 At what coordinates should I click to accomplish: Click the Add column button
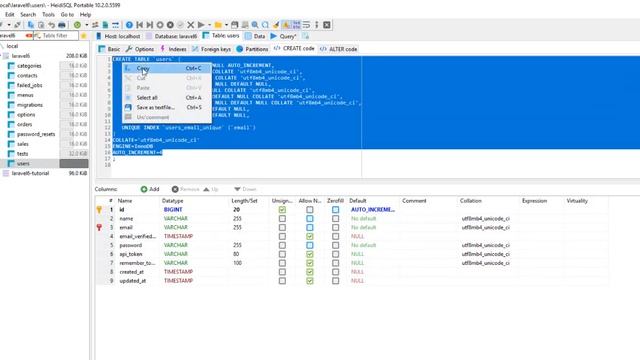[x=150, y=189]
